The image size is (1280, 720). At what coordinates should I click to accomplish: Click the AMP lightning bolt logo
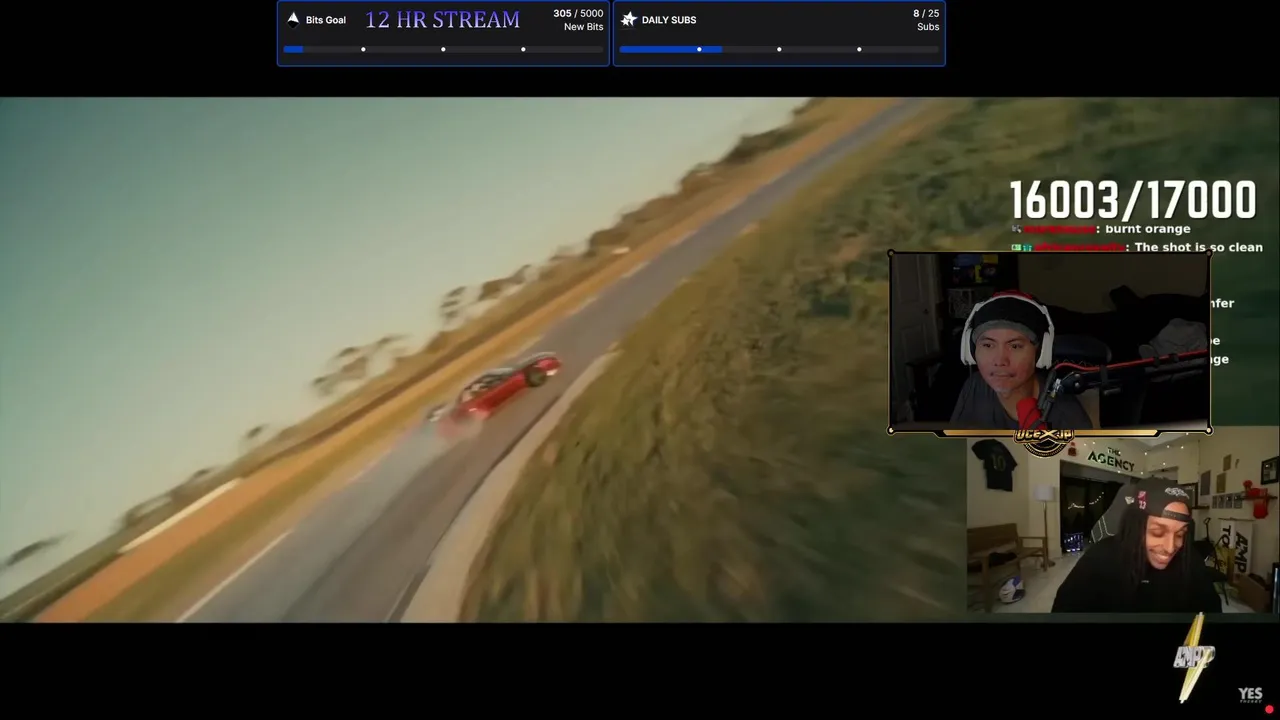click(x=1195, y=658)
